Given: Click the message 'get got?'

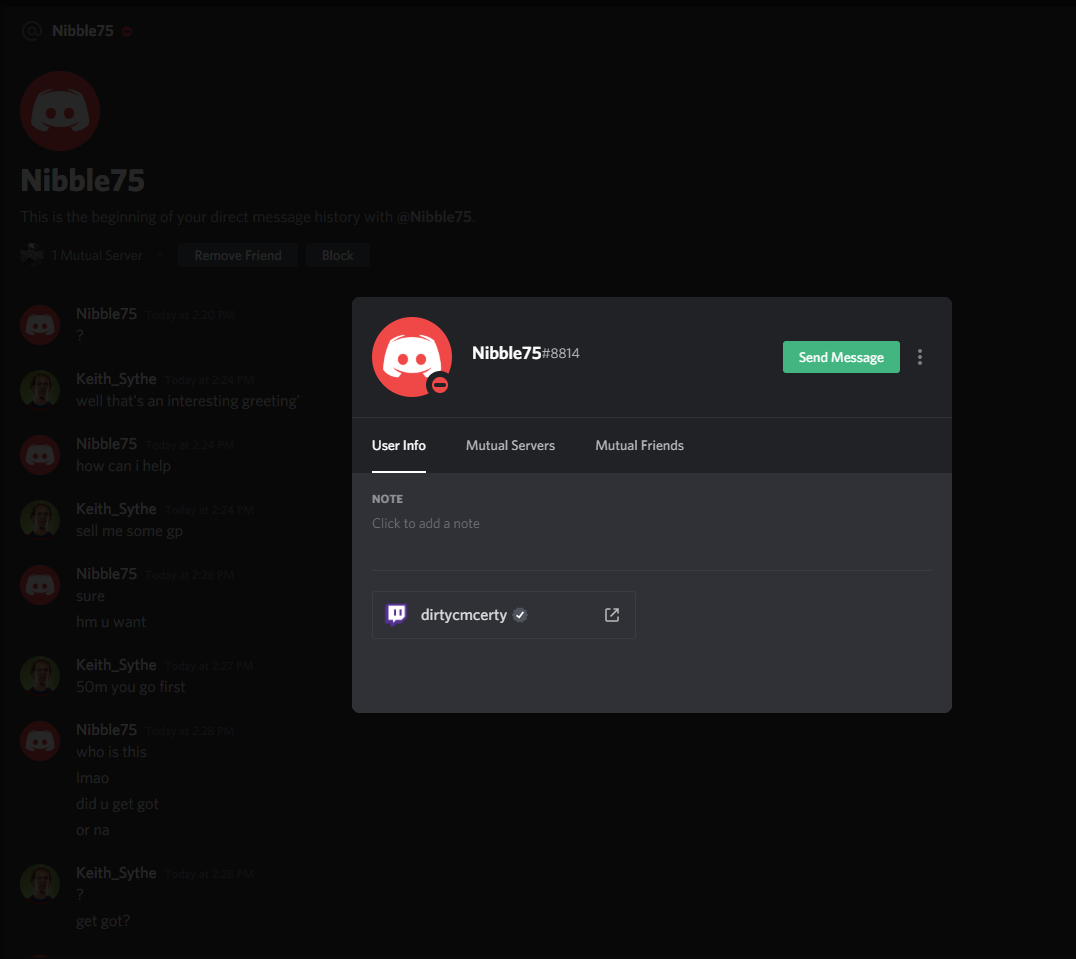Looking at the screenshot, I should [x=103, y=921].
